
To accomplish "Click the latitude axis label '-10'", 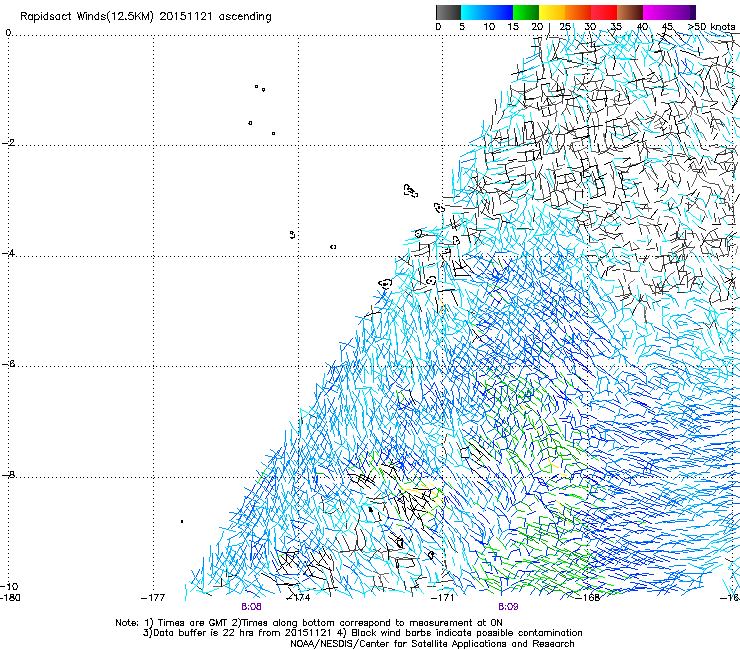I will [x=9, y=586].
